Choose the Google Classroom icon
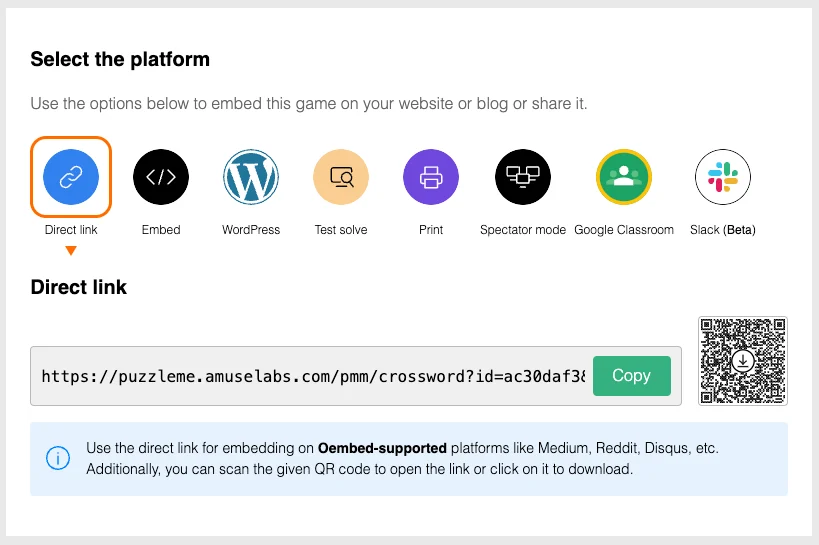 [x=624, y=177]
